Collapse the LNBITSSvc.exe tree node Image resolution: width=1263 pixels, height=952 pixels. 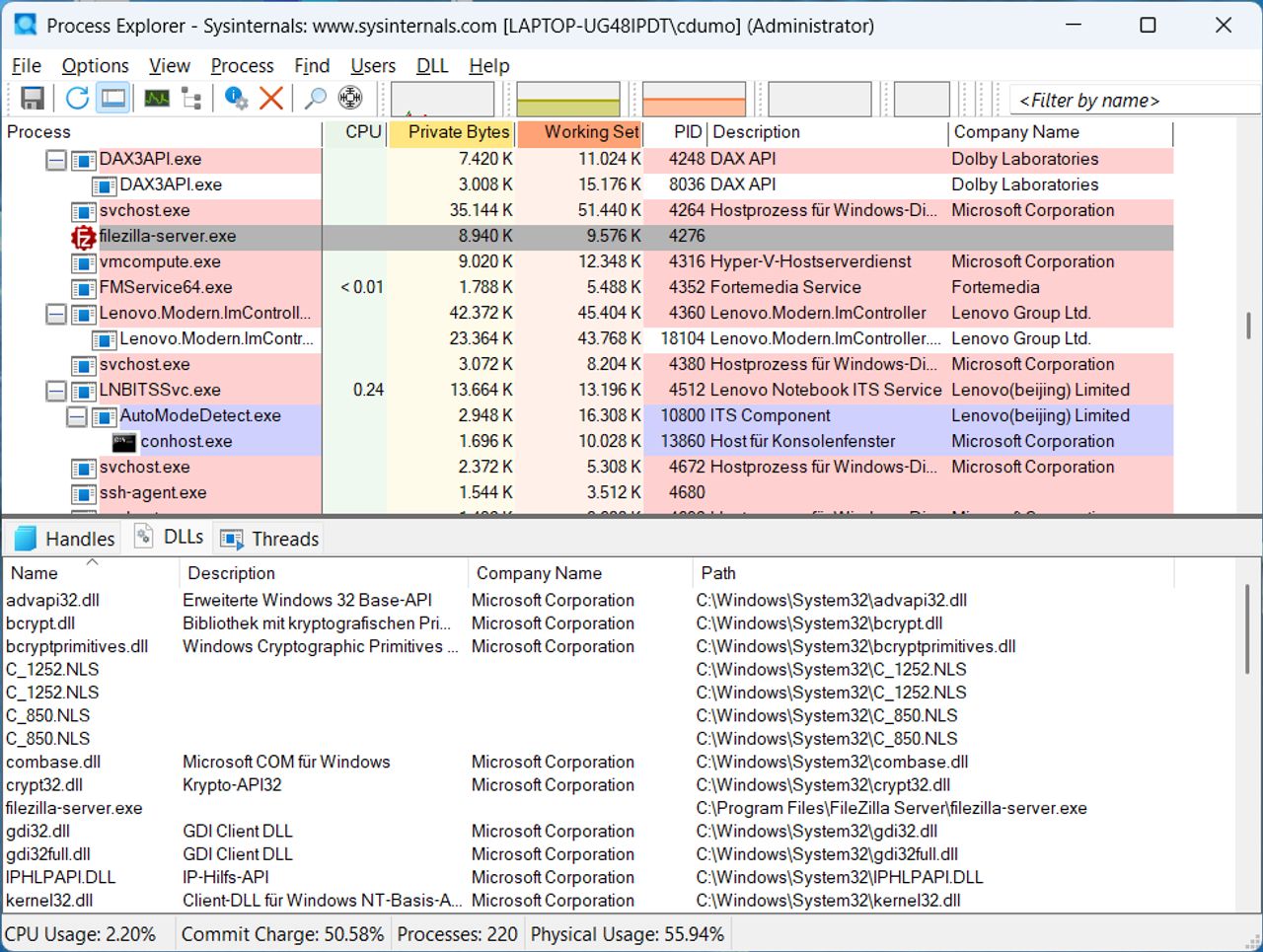[56, 391]
